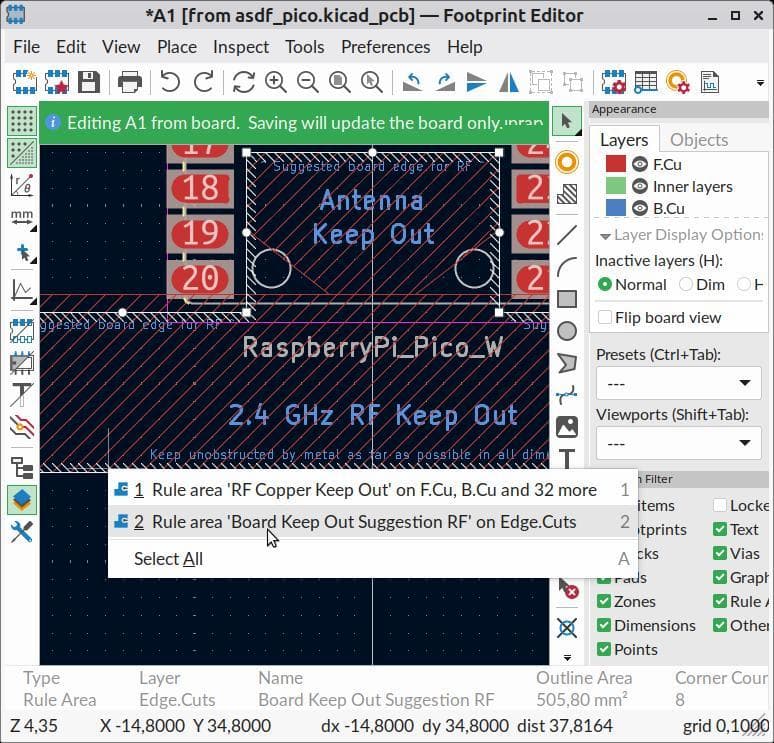
Task: Activate zoom to selection tool
Action: click(372, 82)
